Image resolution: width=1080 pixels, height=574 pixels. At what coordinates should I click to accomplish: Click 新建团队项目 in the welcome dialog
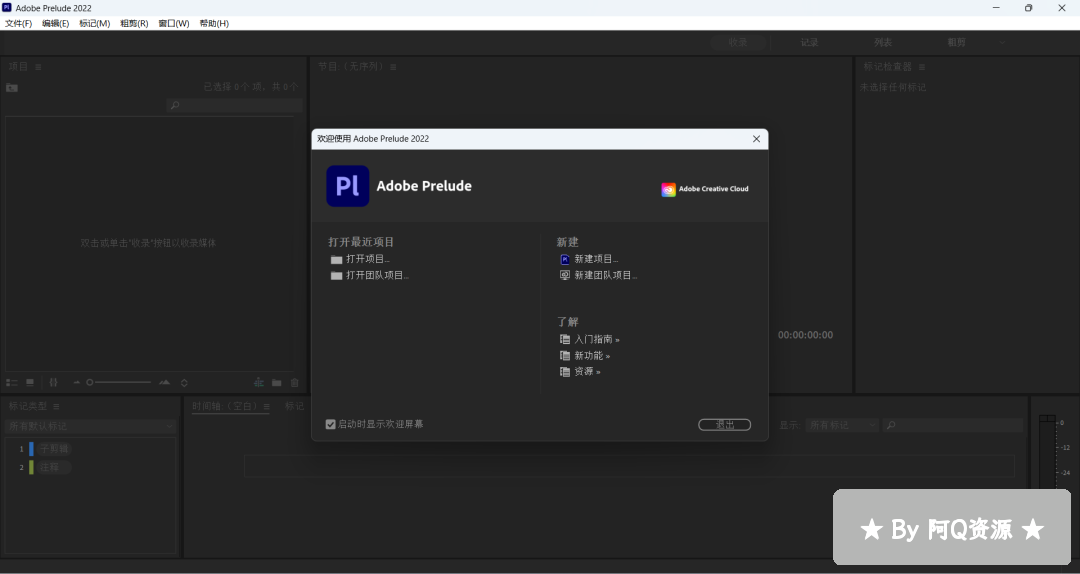[x=599, y=275]
